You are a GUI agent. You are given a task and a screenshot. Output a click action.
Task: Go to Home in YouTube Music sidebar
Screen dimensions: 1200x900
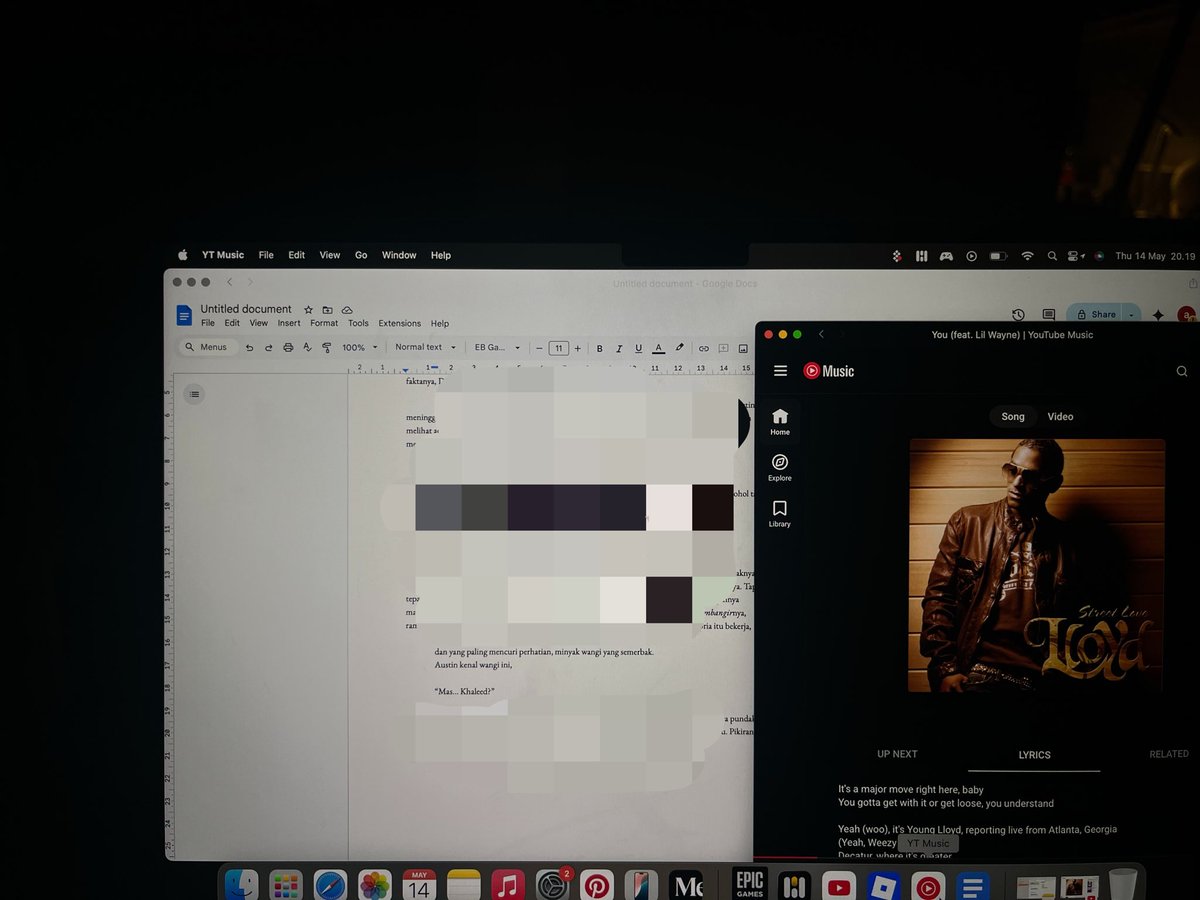(780, 422)
